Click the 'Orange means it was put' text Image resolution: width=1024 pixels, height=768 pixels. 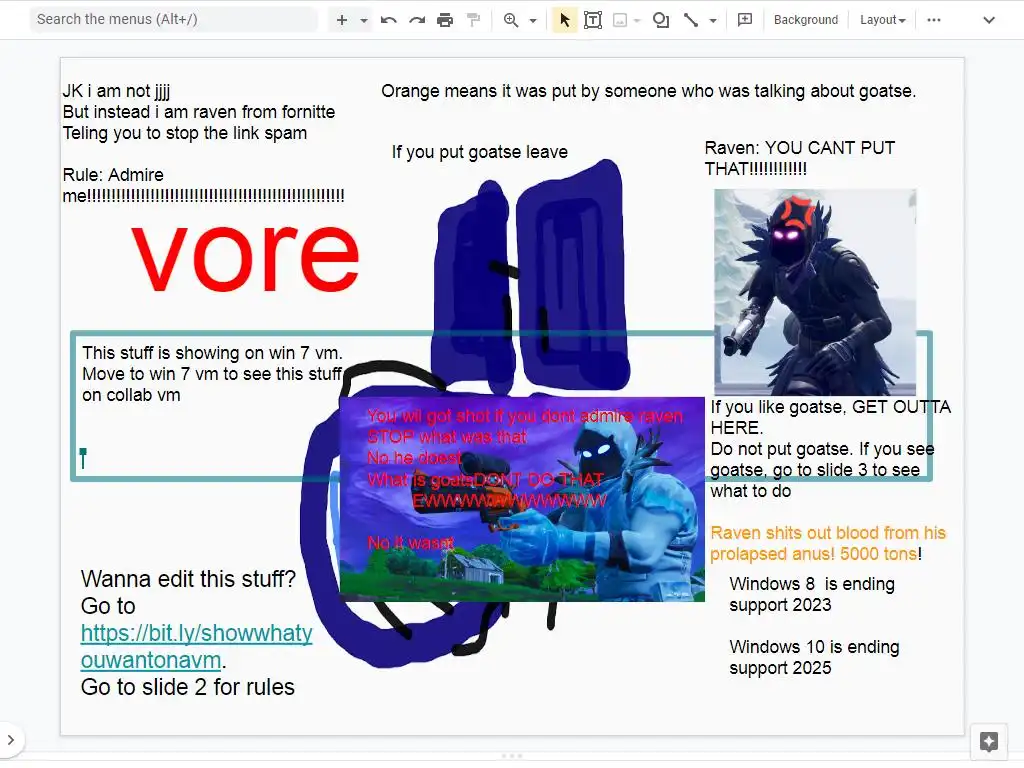tap(648, 91)
